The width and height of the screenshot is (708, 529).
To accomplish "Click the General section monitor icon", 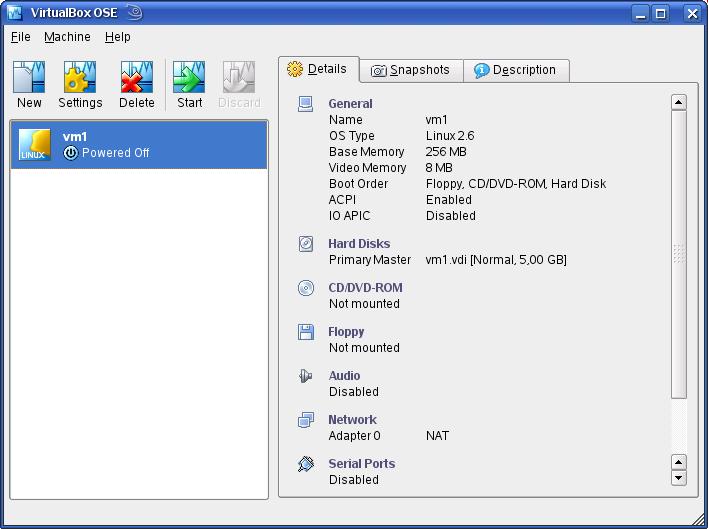I will (x=306, y=104).
